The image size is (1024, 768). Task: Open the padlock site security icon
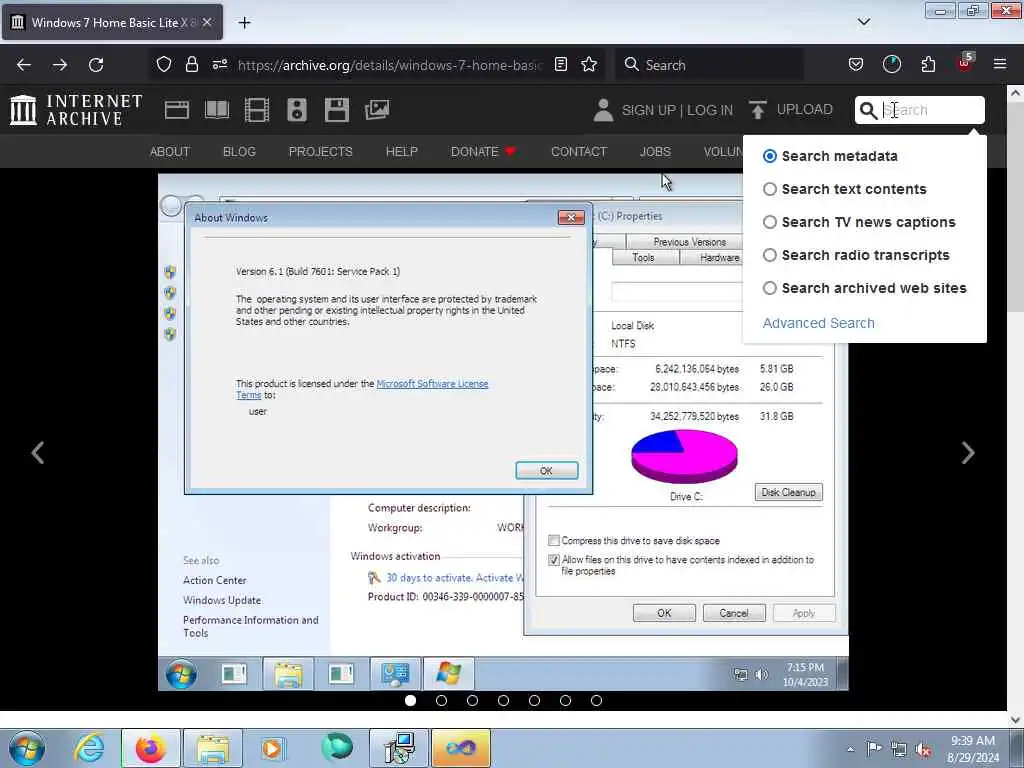click(191, 64)
